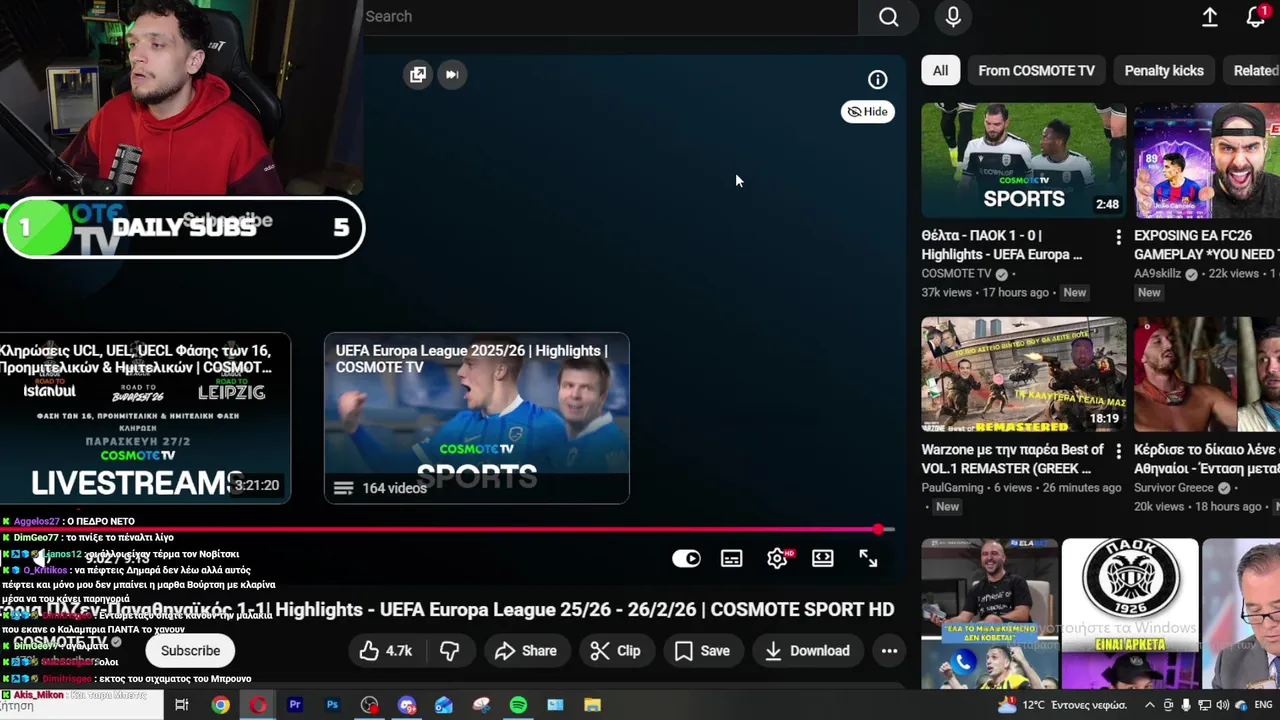The image size is (1280, 720).
Task: Save the video to a playlist
Action: click(702, 651)
